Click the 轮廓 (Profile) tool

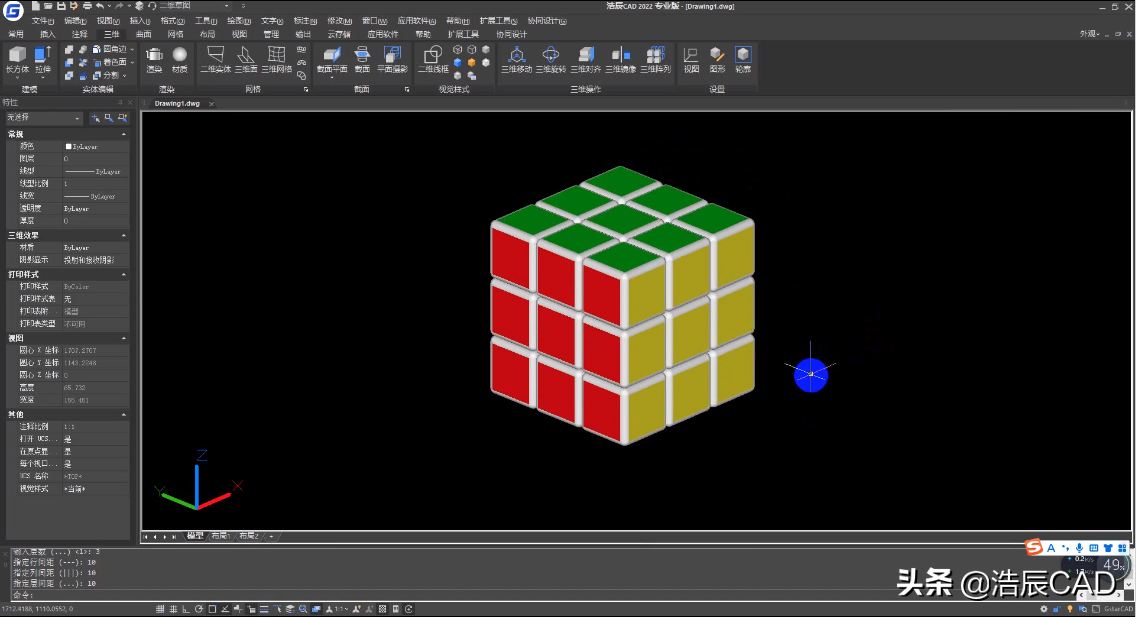[743, 59]
